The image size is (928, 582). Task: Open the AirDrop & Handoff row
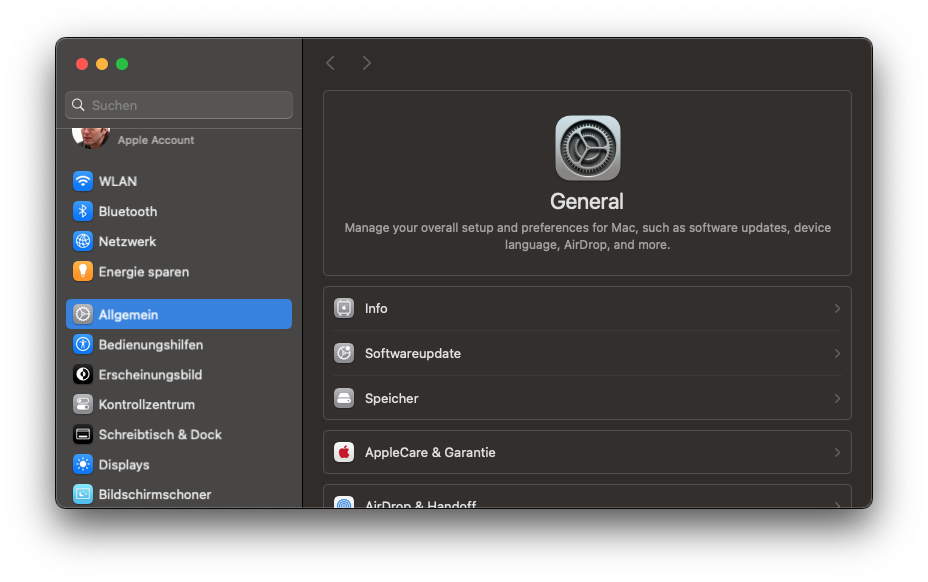coord(587,501)
